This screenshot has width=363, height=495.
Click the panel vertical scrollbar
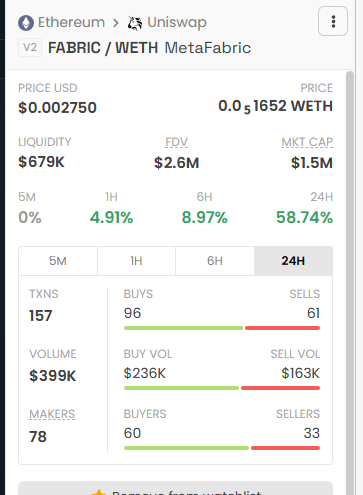point(350,283)
